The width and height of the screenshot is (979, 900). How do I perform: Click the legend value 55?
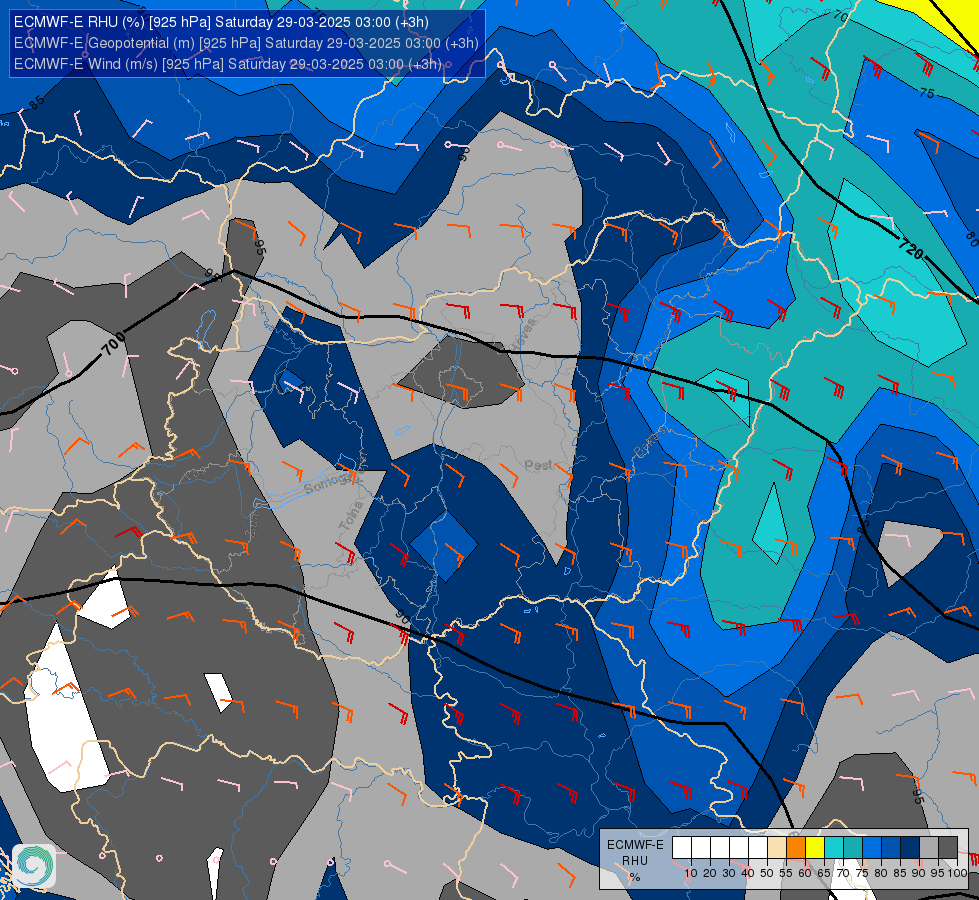786,873
